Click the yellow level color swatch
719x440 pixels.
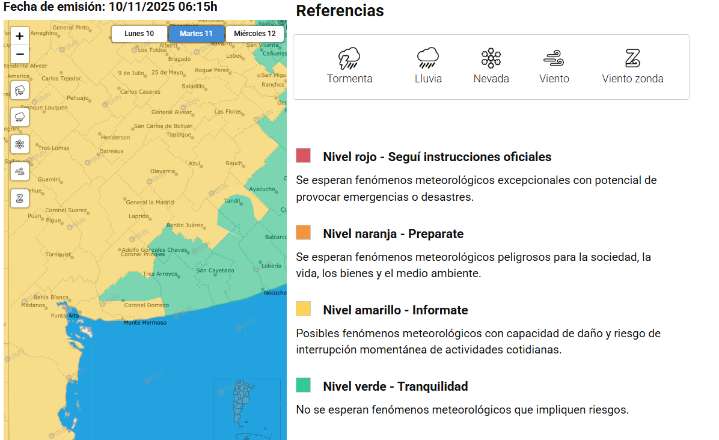(x=303, y=308)
